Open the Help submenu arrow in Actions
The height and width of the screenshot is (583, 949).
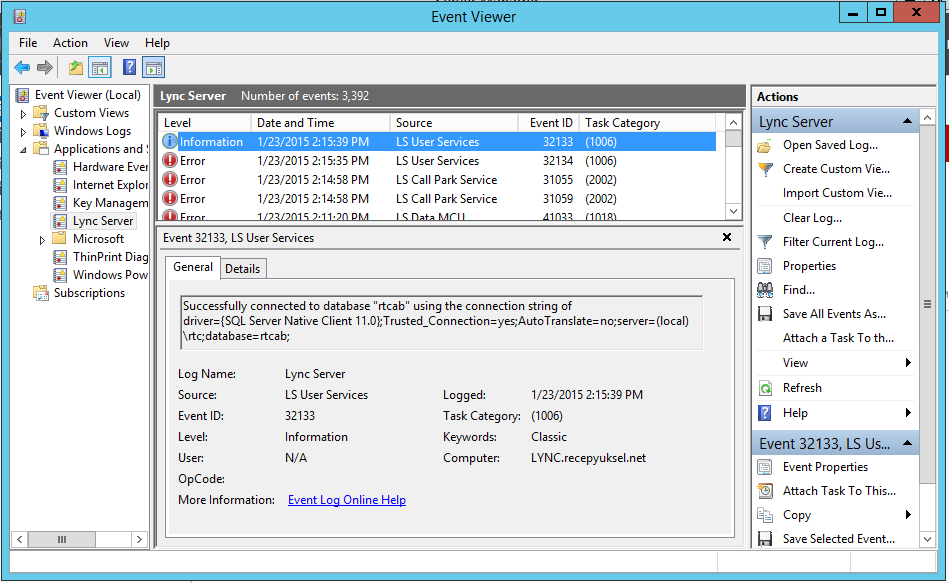pos(908,413)
